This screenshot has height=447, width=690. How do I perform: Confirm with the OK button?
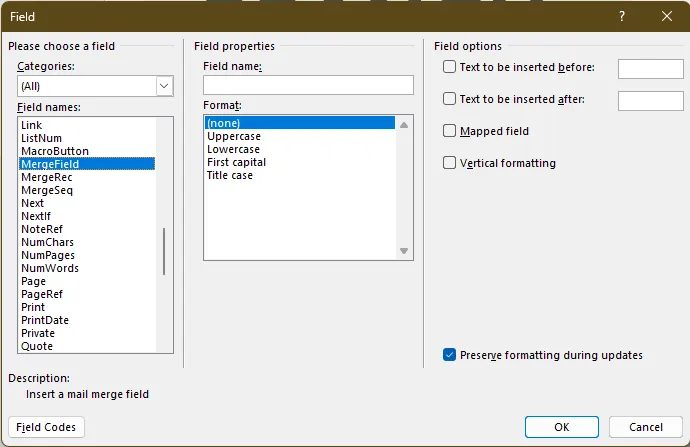561,427
